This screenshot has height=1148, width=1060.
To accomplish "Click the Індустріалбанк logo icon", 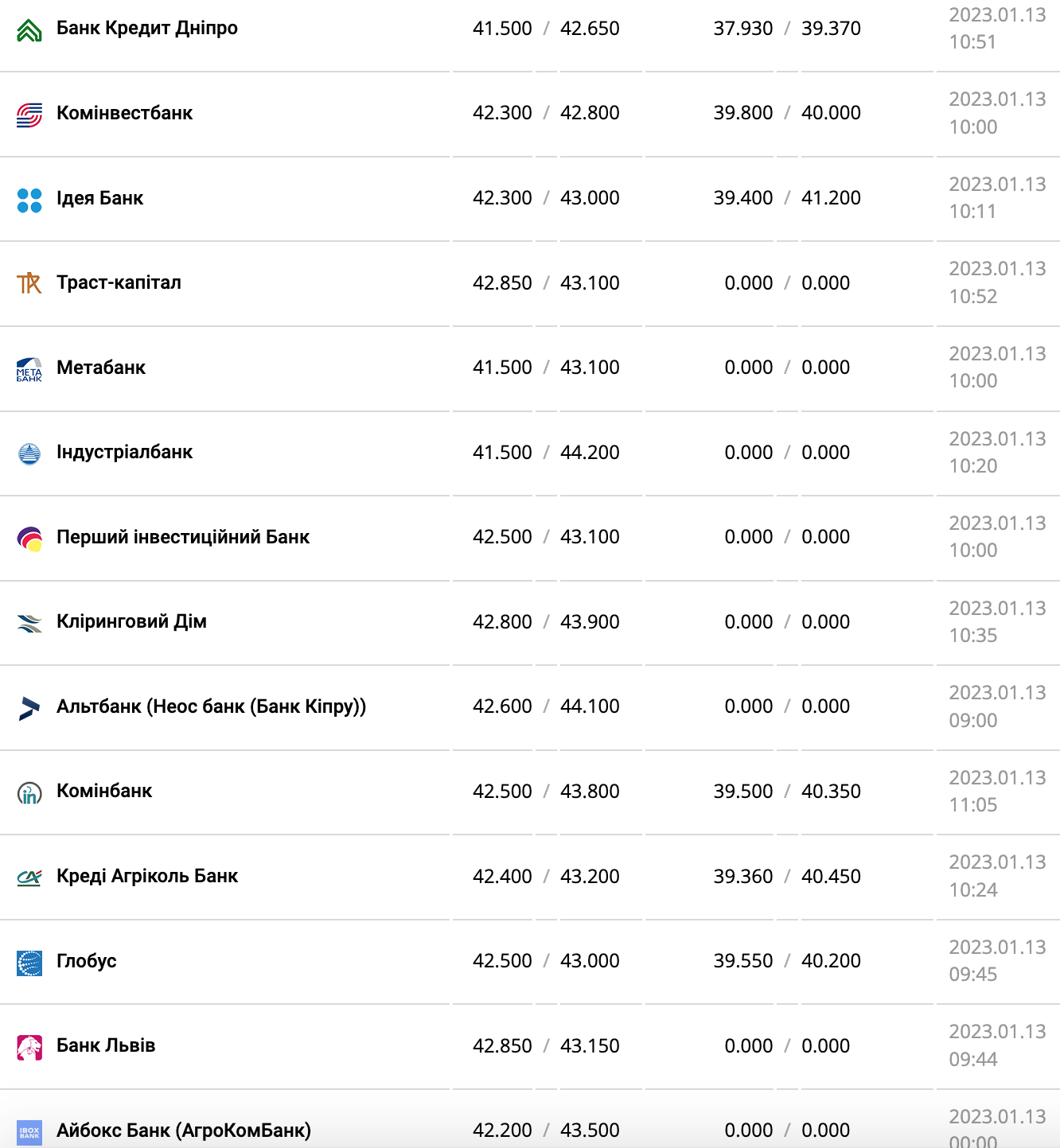I will click(x=29, y=453).
